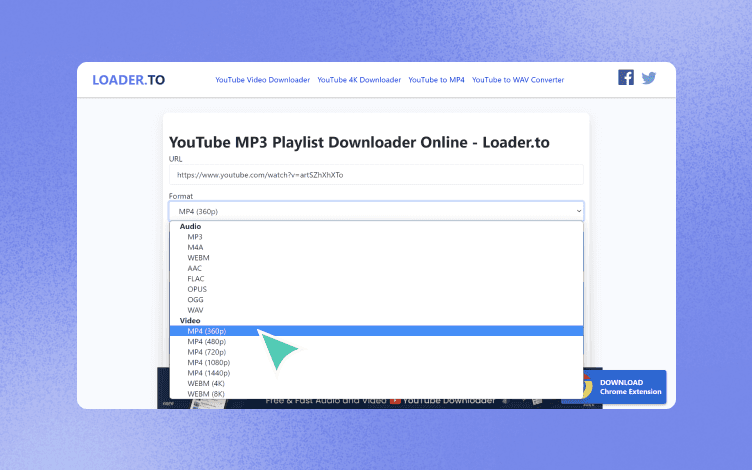Select WEBM (4K) video option
752x470 pixels.
(376, 384)
